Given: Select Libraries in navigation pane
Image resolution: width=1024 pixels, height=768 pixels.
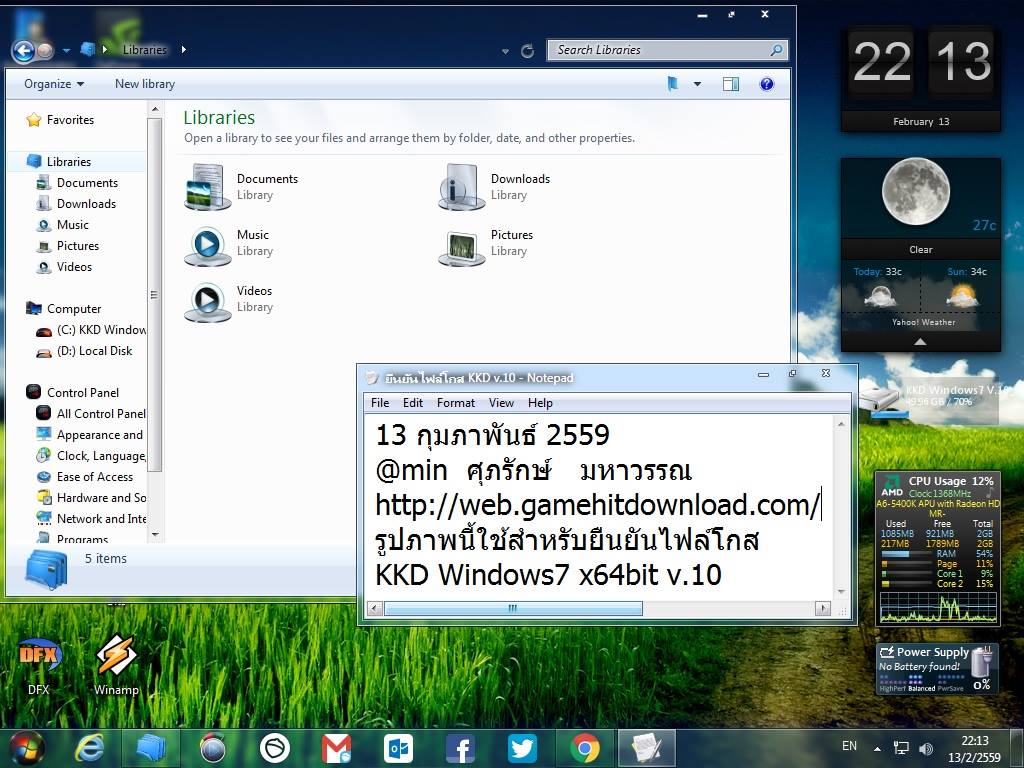Looking at the screenshot, I should point(69,161).
